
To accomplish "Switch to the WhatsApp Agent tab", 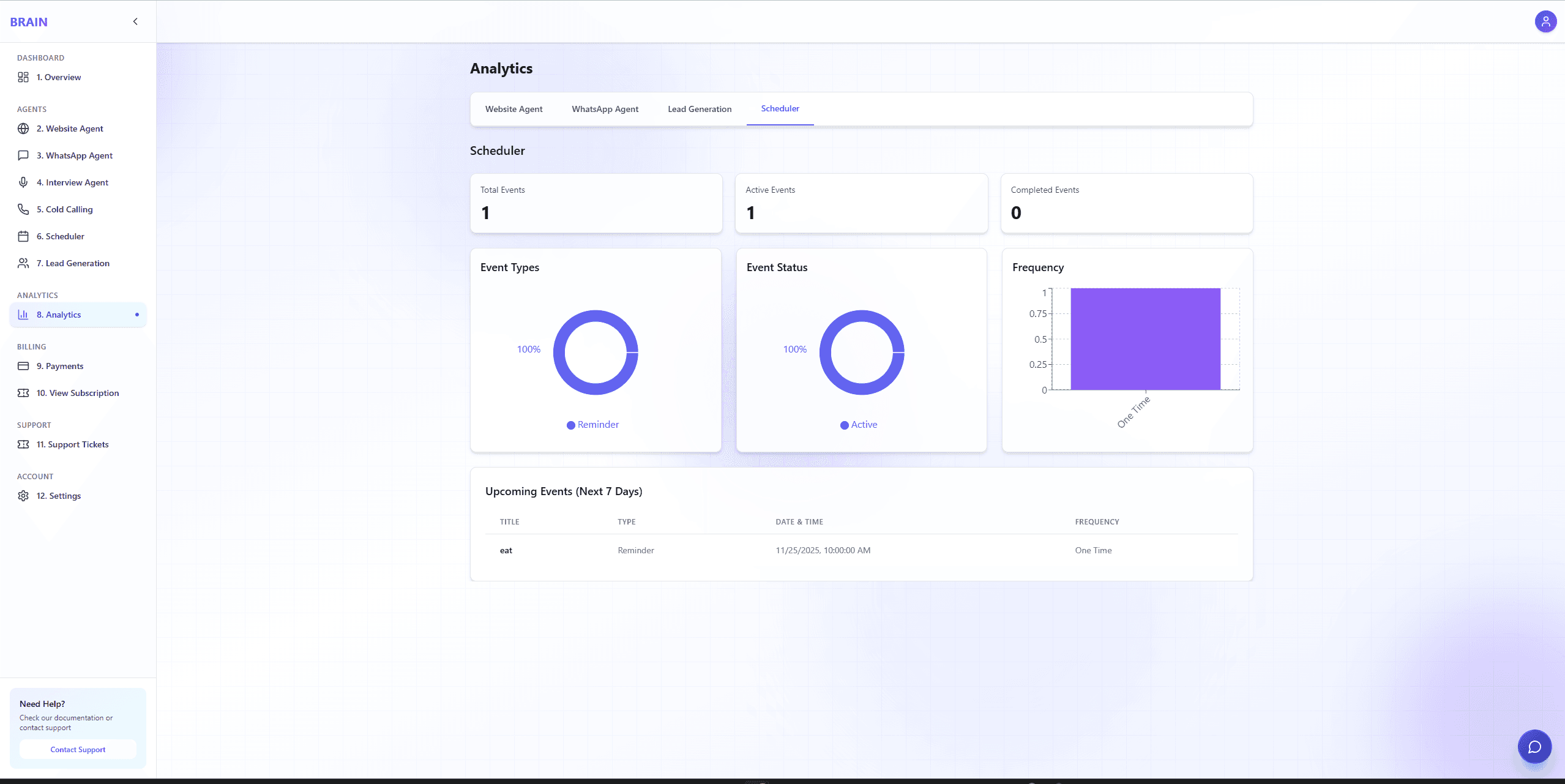I will (x=605, y=109).
